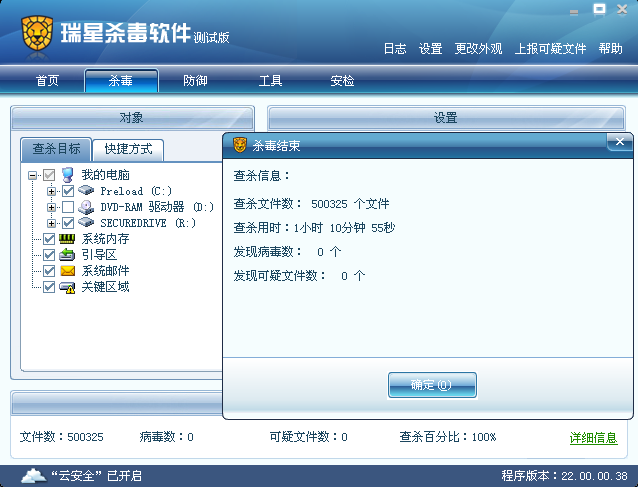The width and height of the screenshot is (638, 487).
Task: Select the SECUREDRIVE (R:) label
Action: tap(148, 223)
